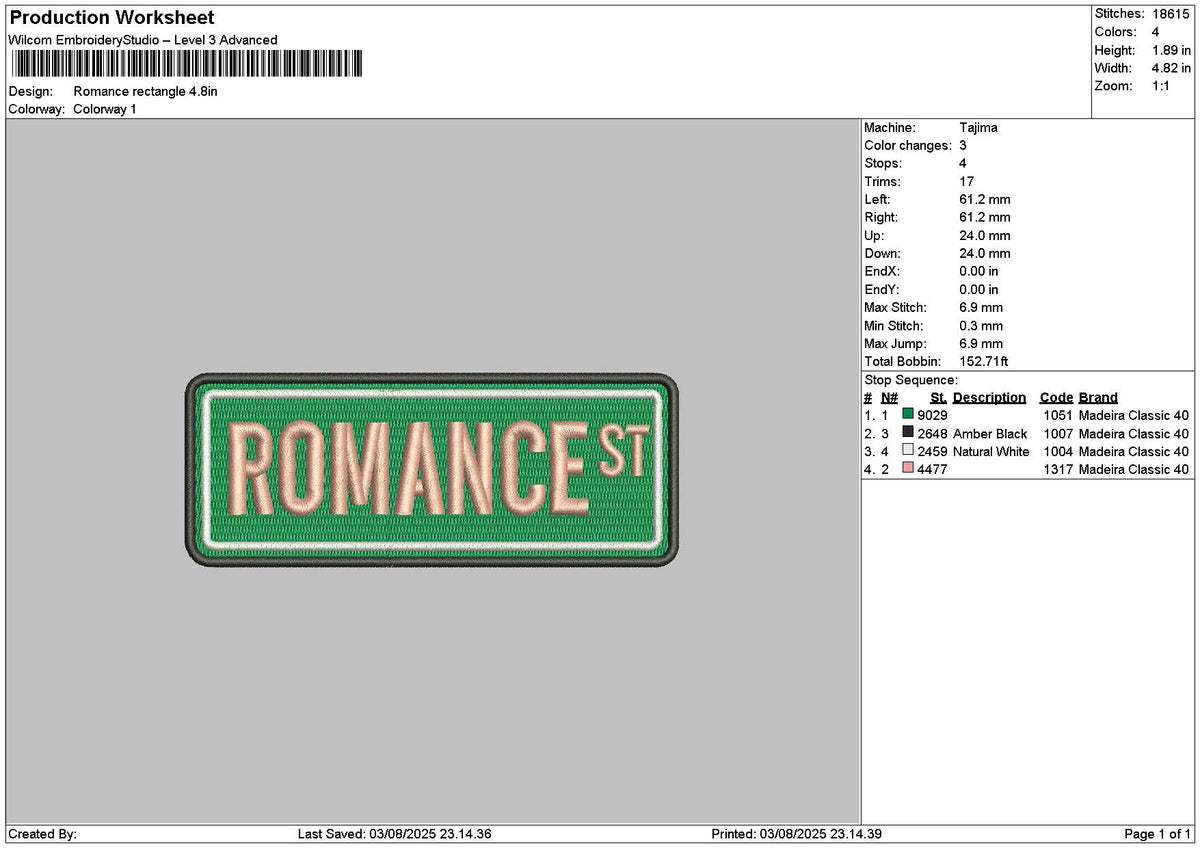This screenshot has width=1200, height=848.
Task: Open the Colorway 1 selector
Action: [105, 109]
